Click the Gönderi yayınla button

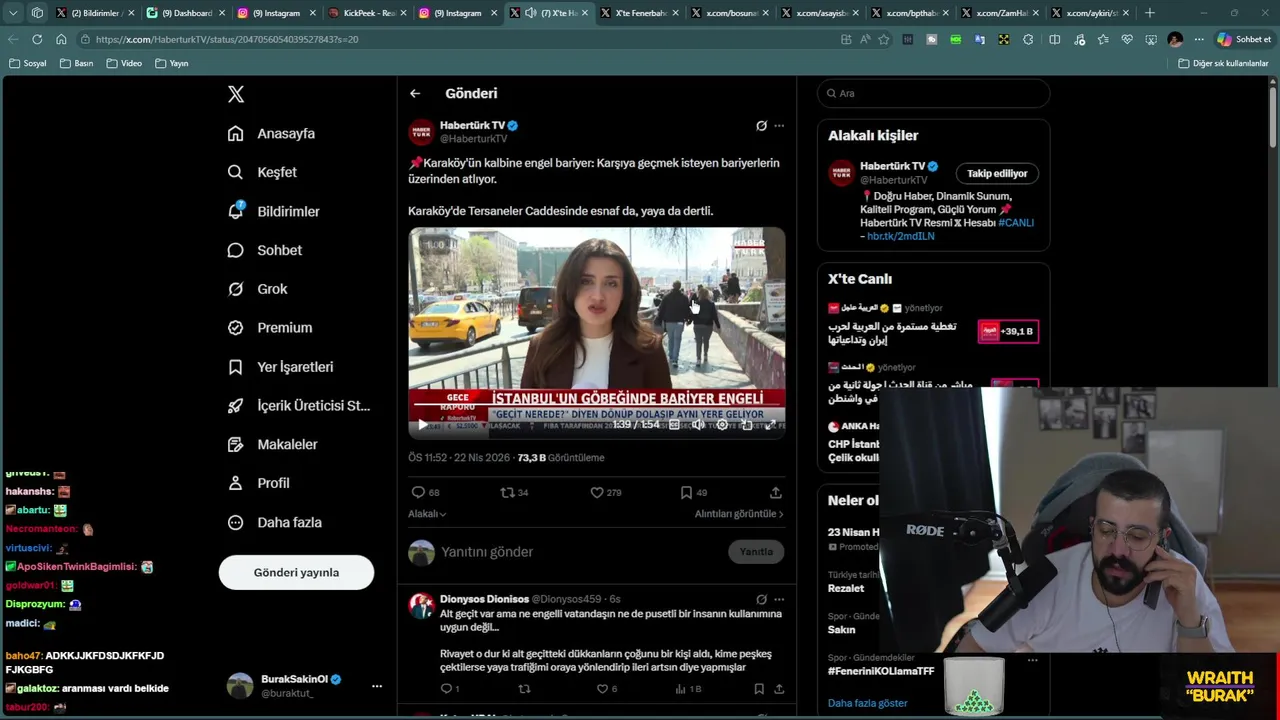pyautogui.click(x=296, y=572)
